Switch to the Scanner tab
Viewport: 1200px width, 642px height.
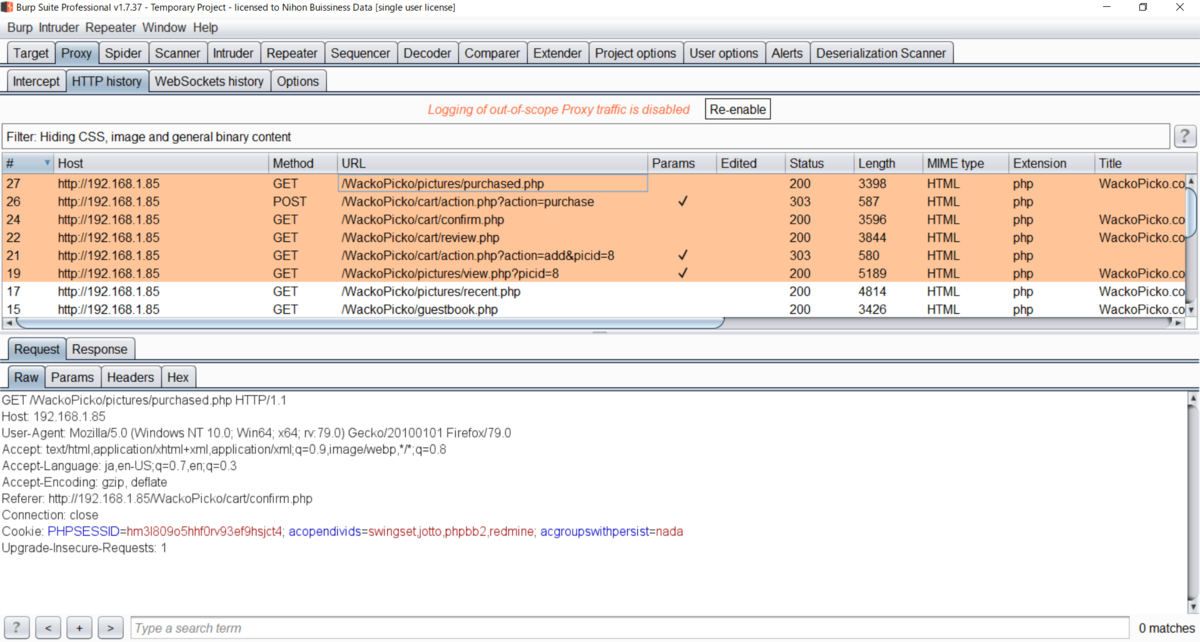pos(178,53)
